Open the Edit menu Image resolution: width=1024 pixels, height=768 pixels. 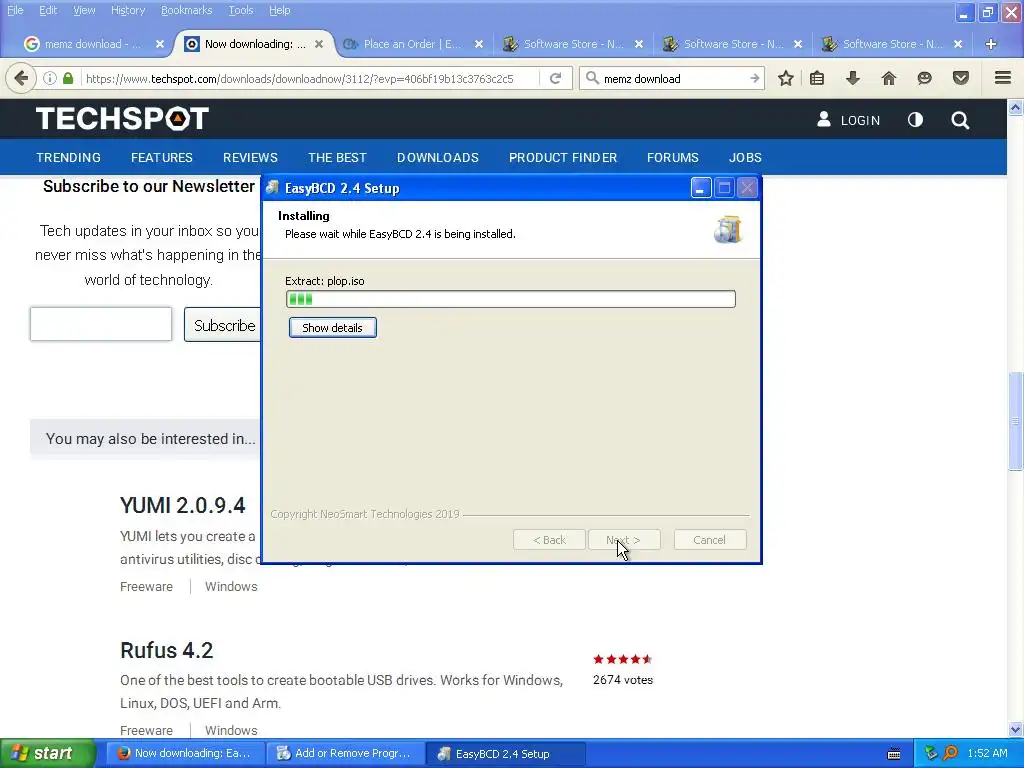click(48, 10)
